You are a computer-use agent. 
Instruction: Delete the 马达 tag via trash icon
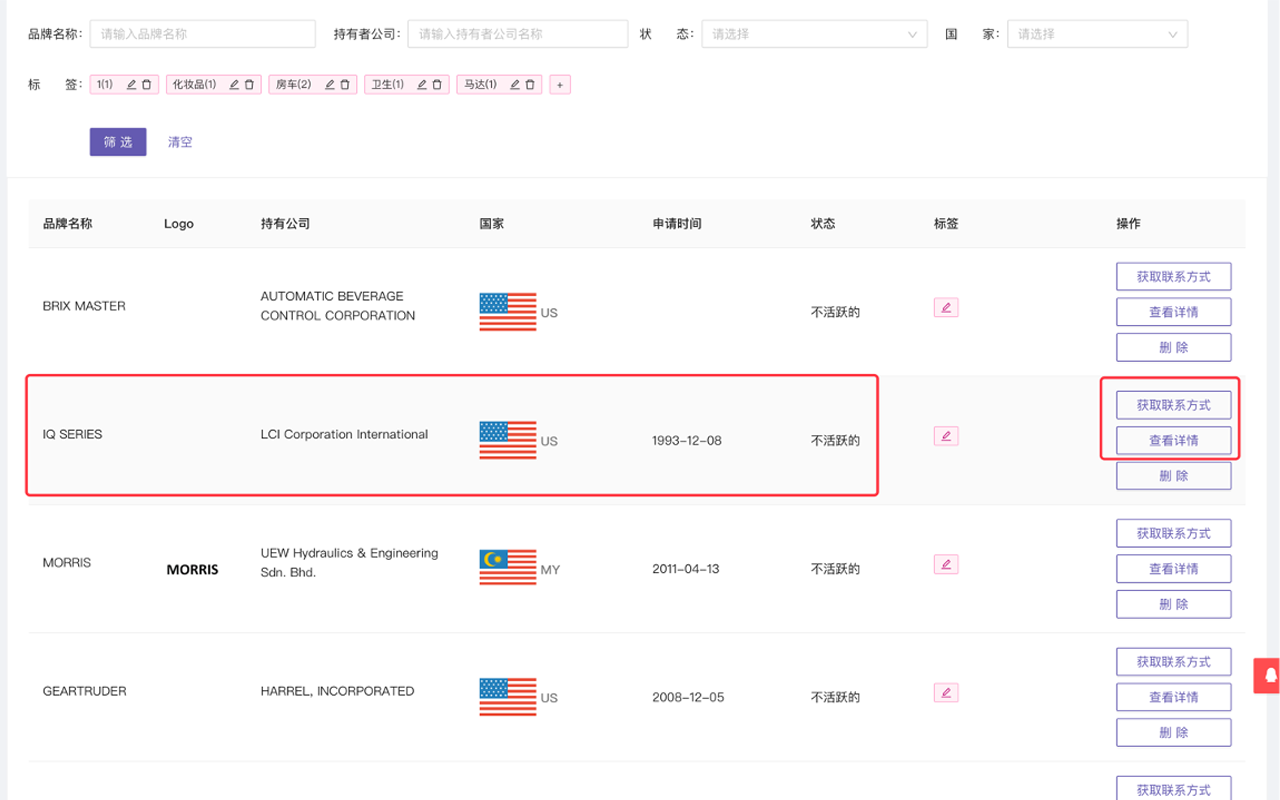[530, 85]
